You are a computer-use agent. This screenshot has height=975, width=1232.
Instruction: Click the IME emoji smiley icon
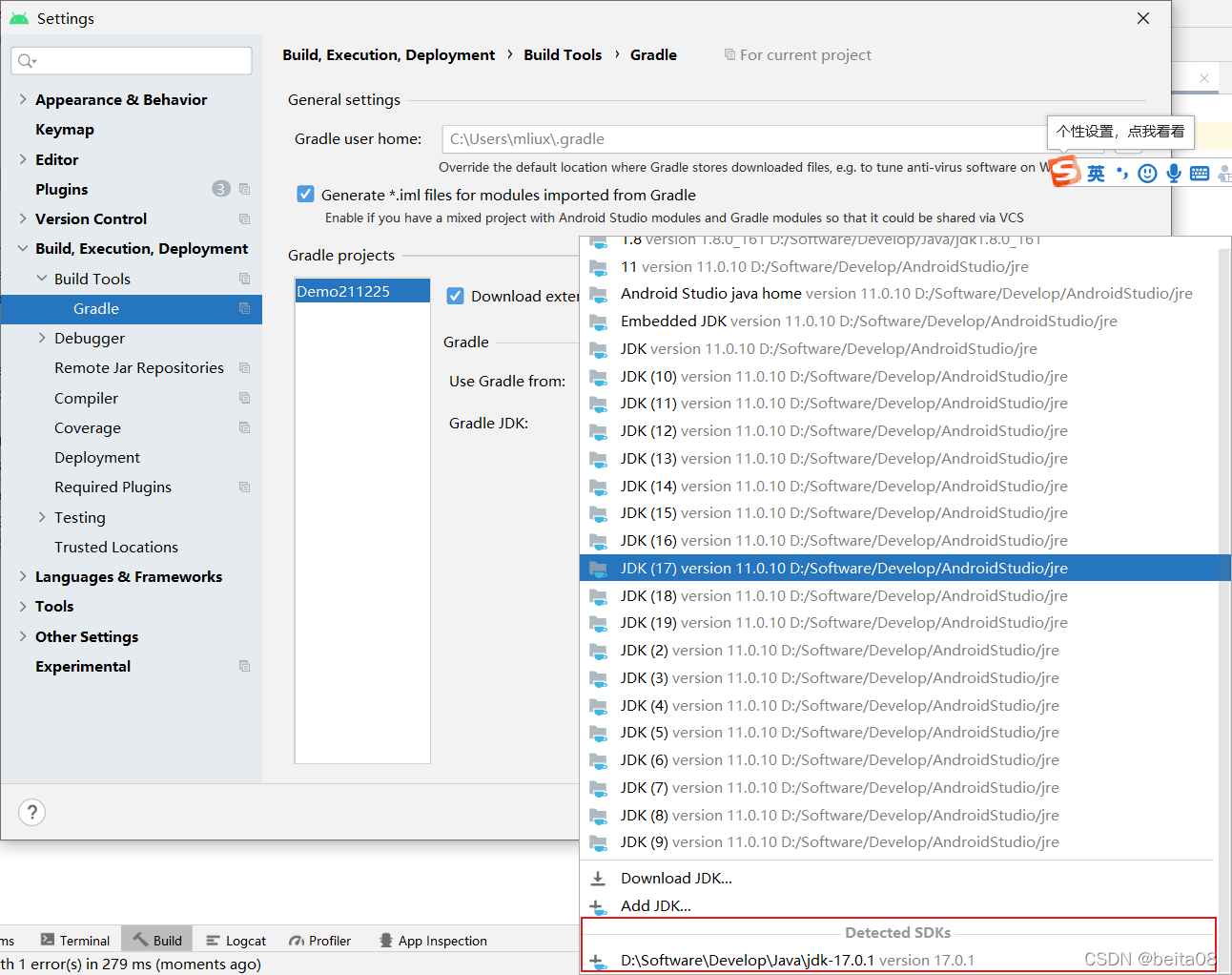[x=1148, y=174]
